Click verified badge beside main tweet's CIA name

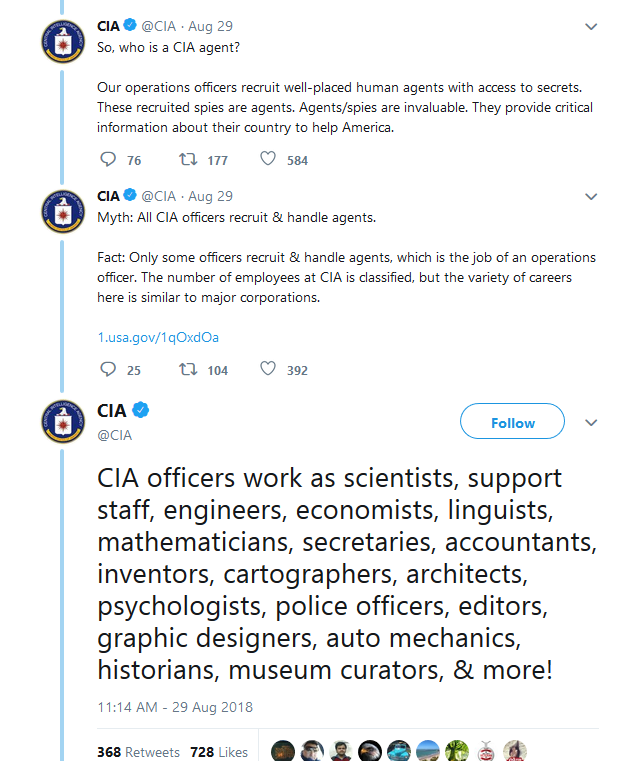click(x=142, y=412)
